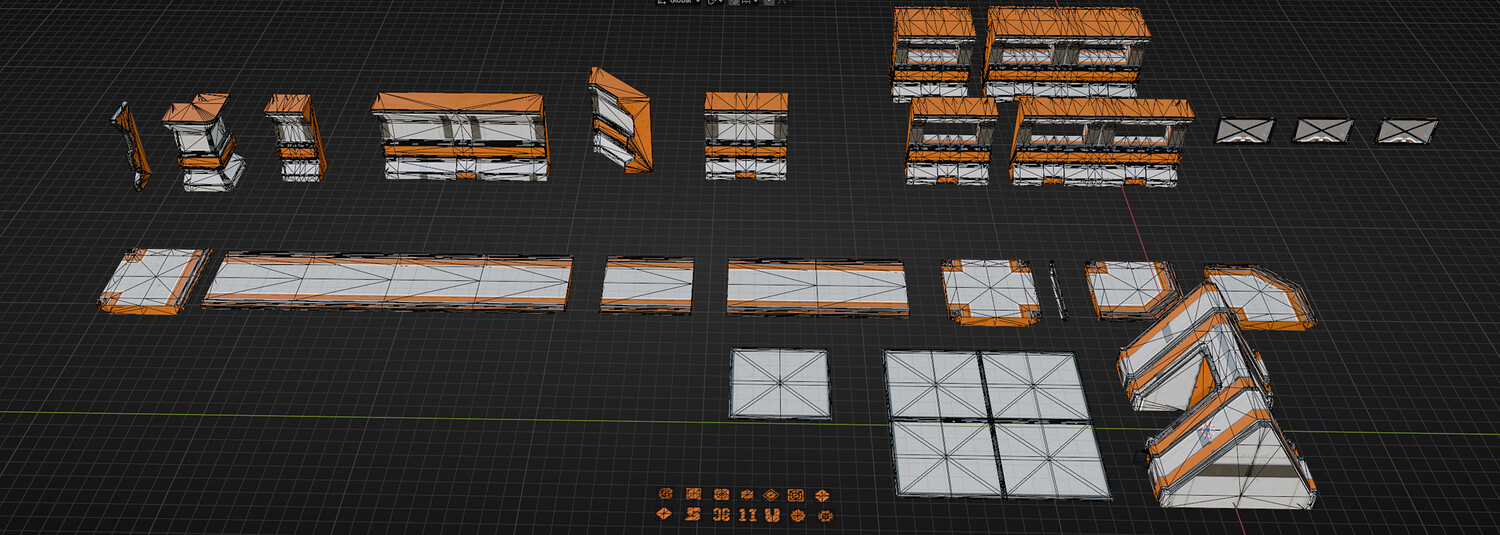
Task: Select the very thin vertical floor sliver
Action: [x=1058, y=290]
